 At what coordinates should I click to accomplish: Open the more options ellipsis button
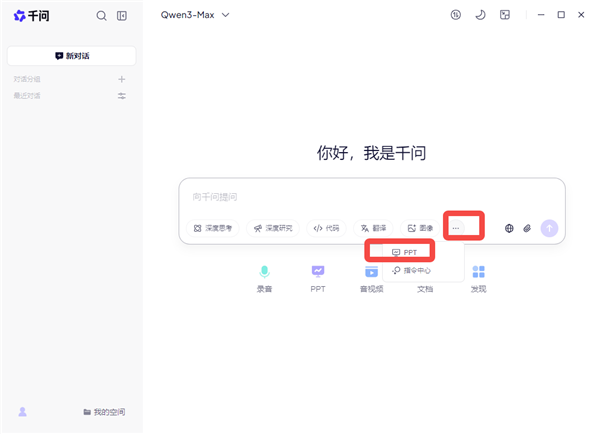click(456, 228)
